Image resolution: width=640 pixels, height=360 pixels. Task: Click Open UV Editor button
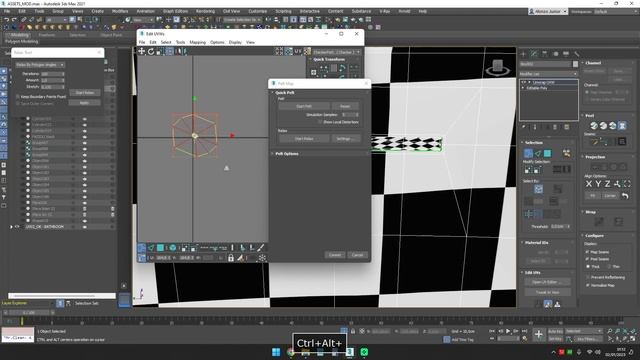click(x=547, y=282)
